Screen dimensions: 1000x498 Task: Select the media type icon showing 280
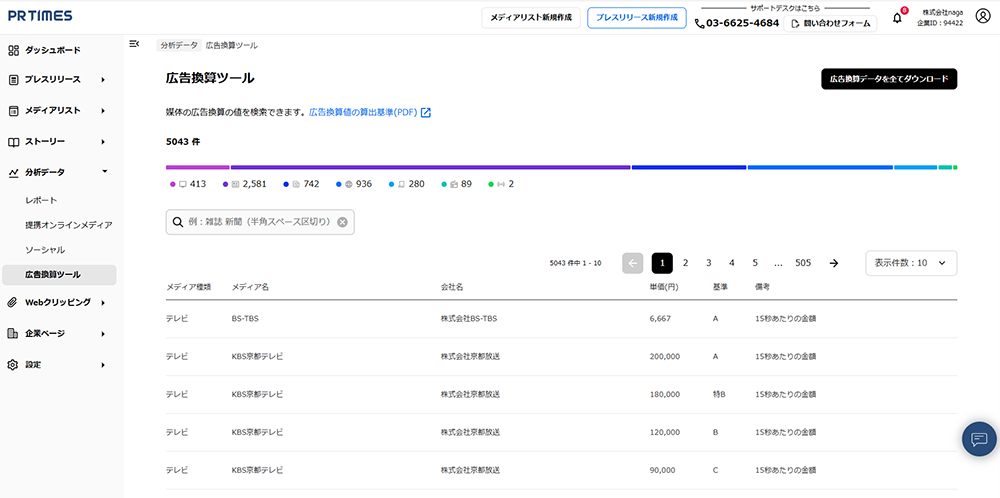401,184
